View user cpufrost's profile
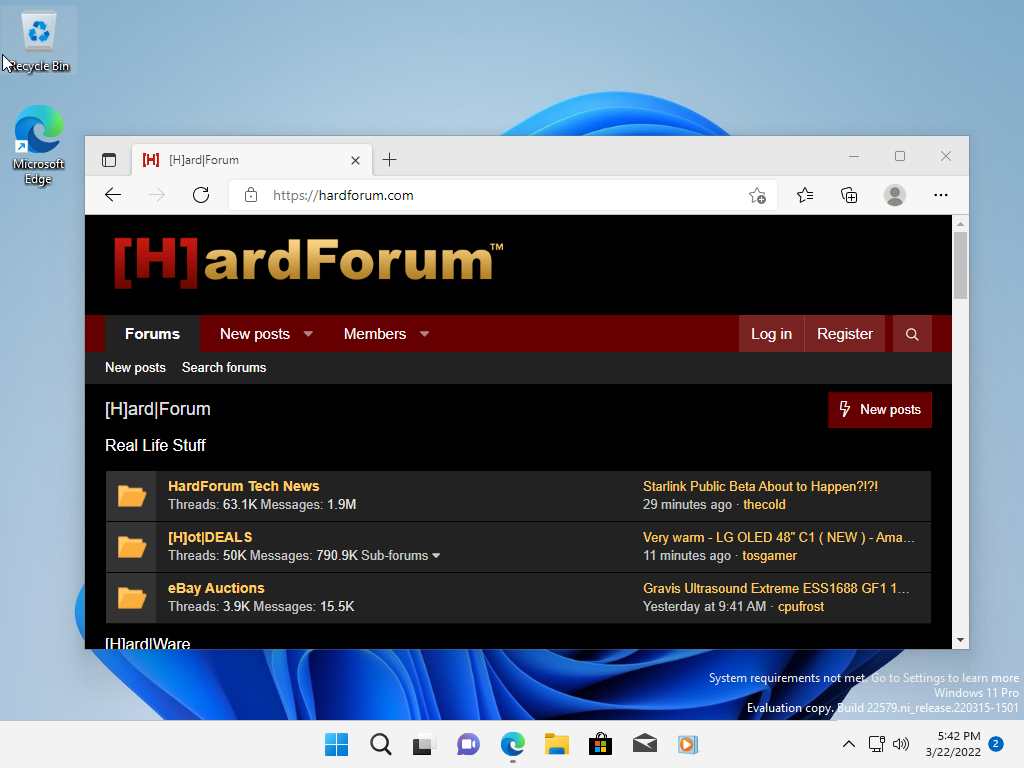 coord(801,607)
